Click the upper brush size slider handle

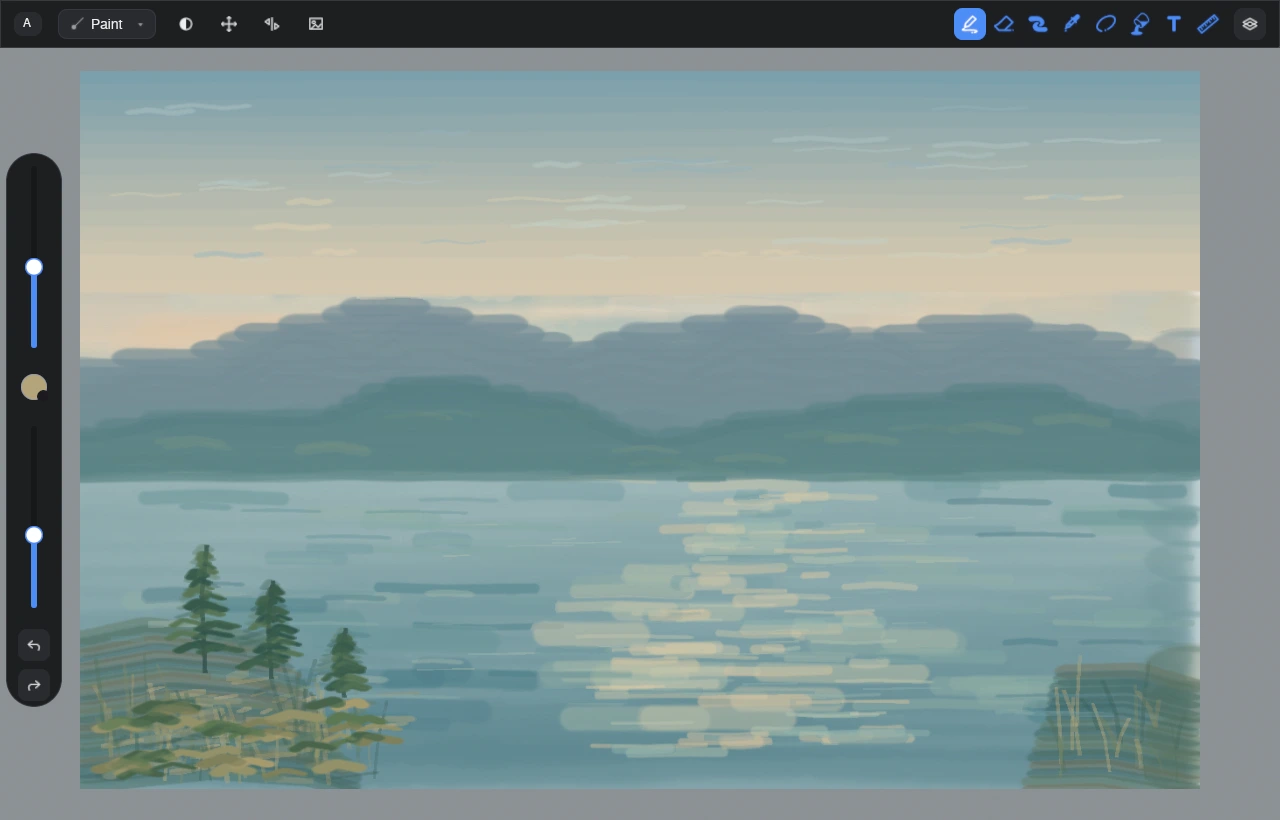click(x=34, y=267)
